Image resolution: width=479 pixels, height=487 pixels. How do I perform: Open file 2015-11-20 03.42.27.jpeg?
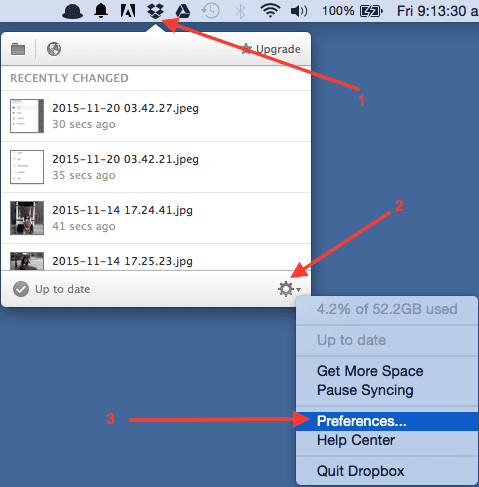click(156, 116)
